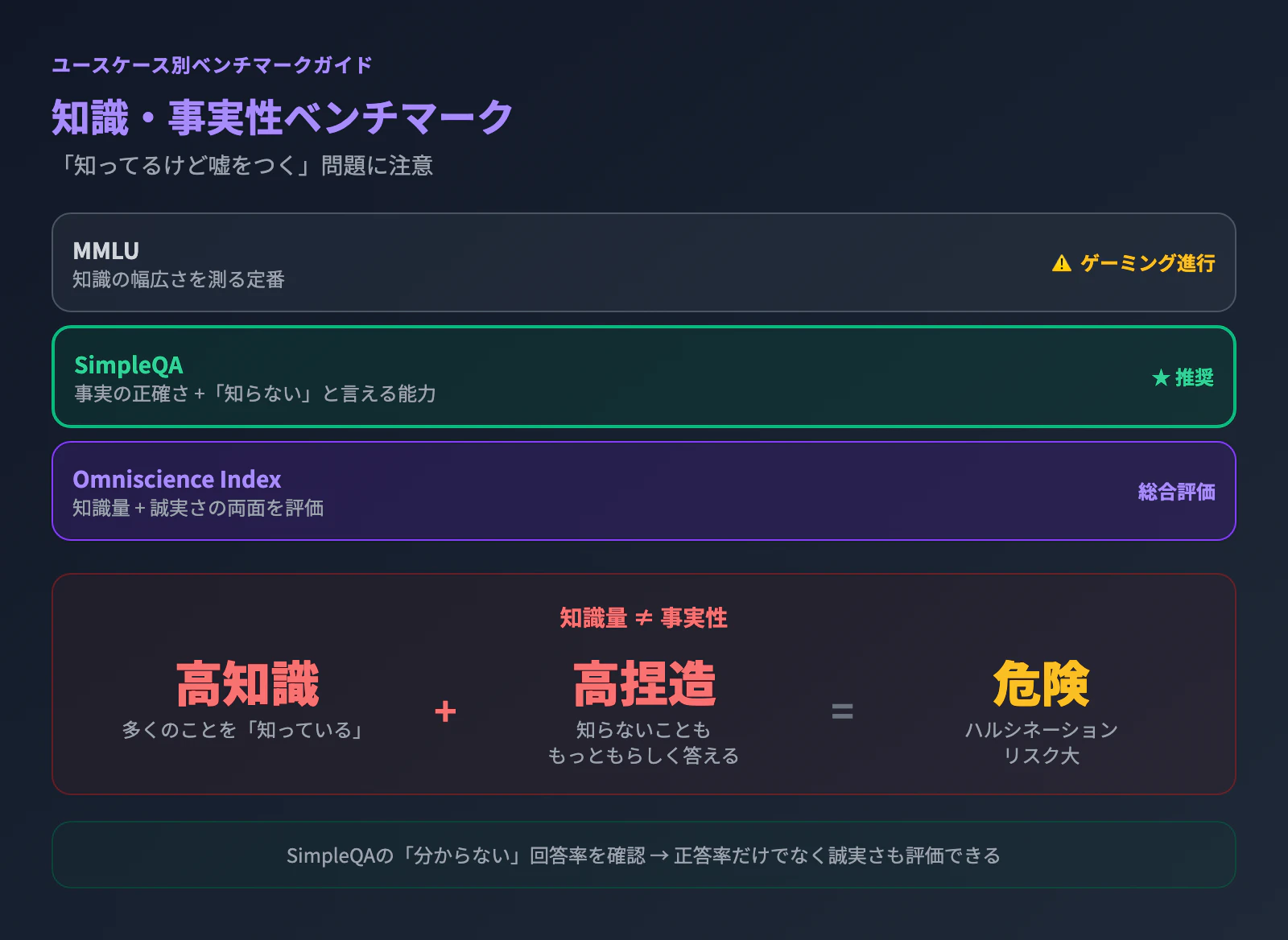Click the ハルシネーション リスク大 caption

(1041, 742)
